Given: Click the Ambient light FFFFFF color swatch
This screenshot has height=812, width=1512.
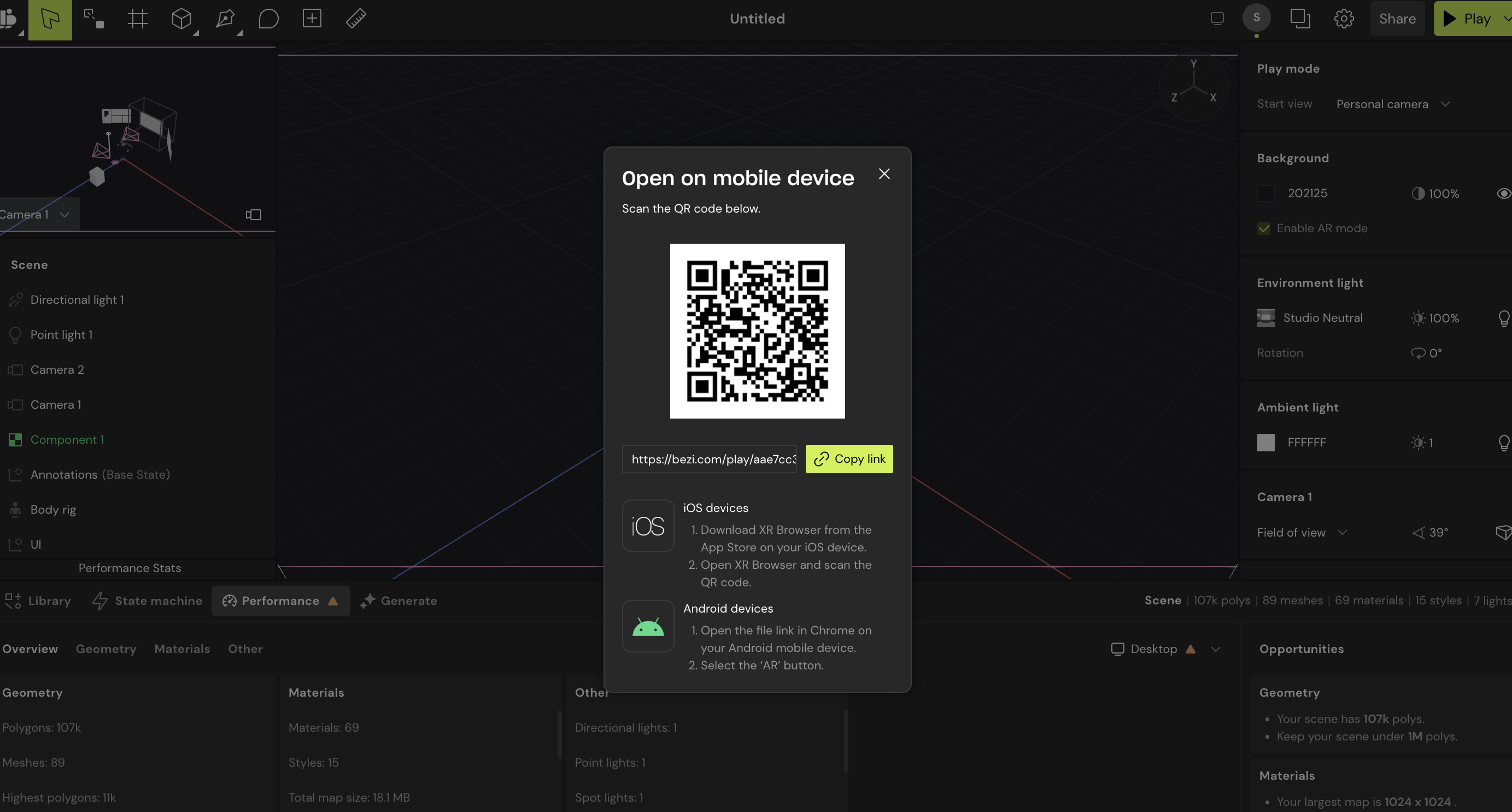Looking at the screenshot, I should [x=1266, y=443].
